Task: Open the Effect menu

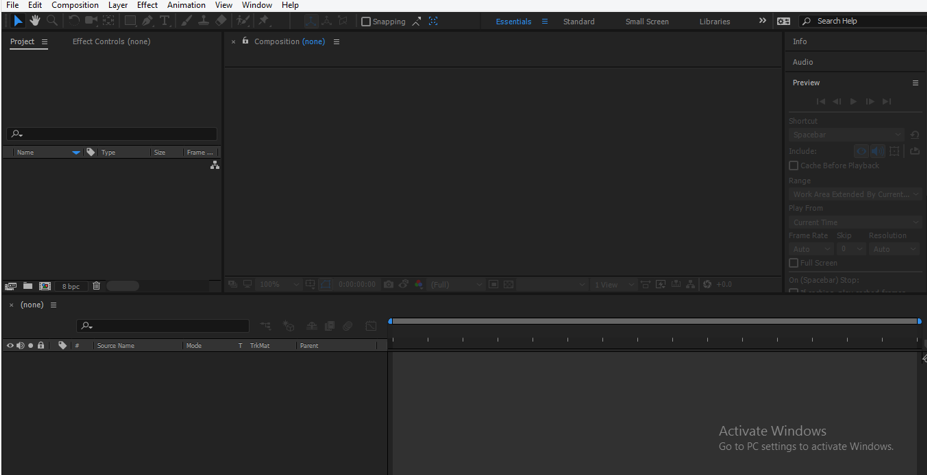Action: [147, 5]
